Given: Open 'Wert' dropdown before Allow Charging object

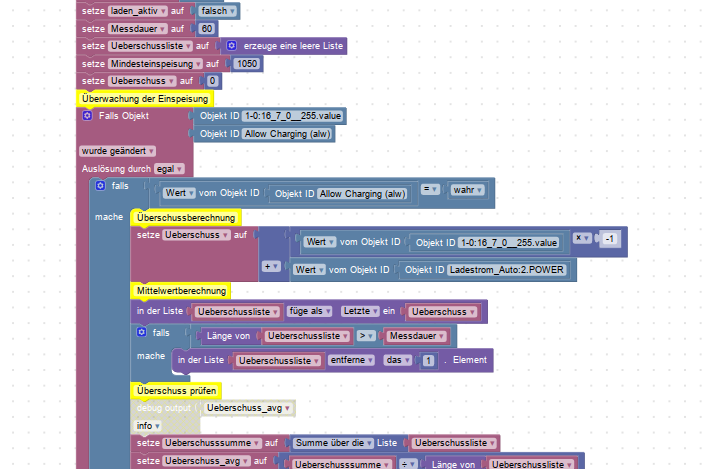Looking at the screenshot, I should click(179, 193).
